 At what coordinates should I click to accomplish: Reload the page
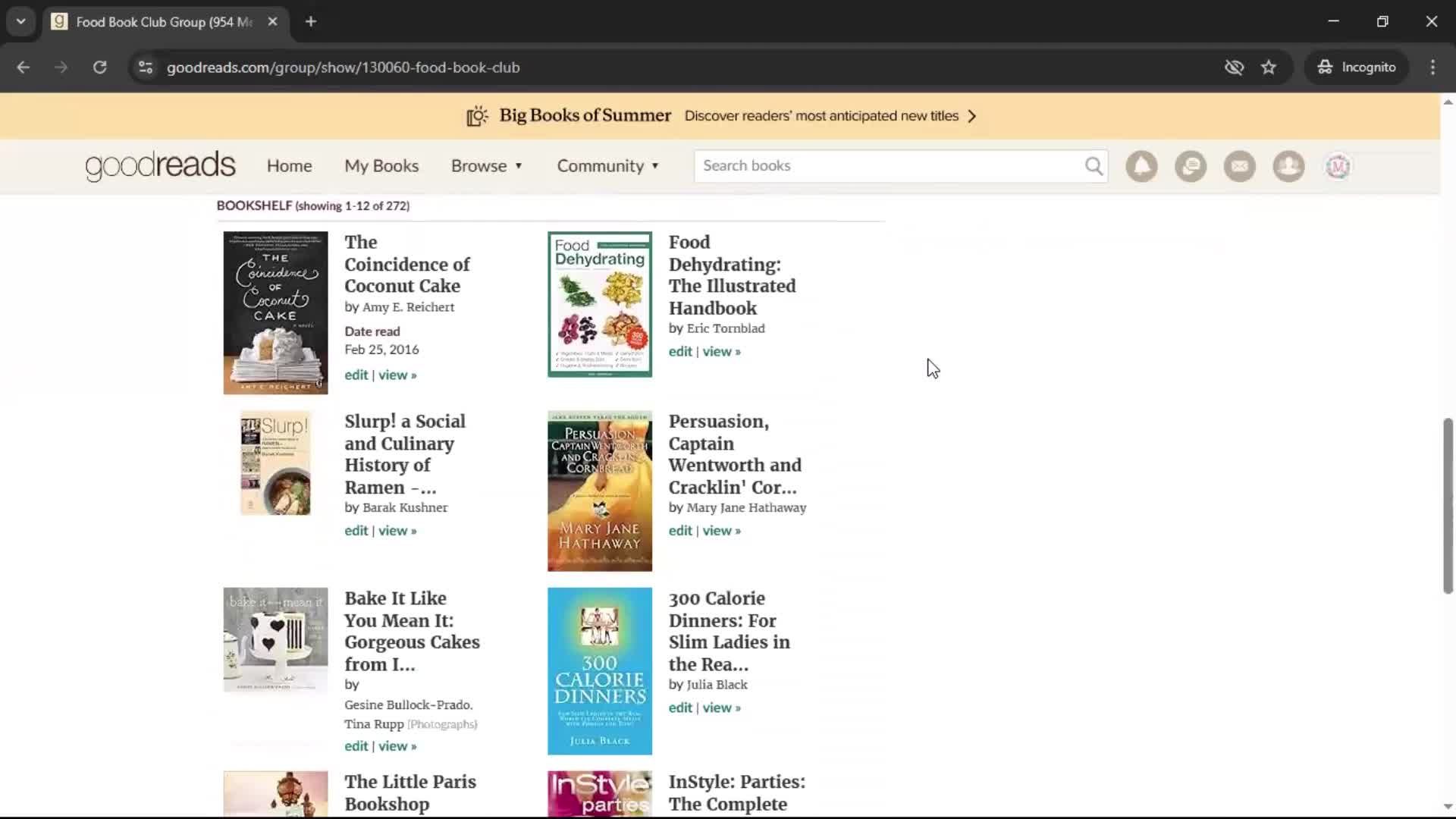(x=99, y=67)
